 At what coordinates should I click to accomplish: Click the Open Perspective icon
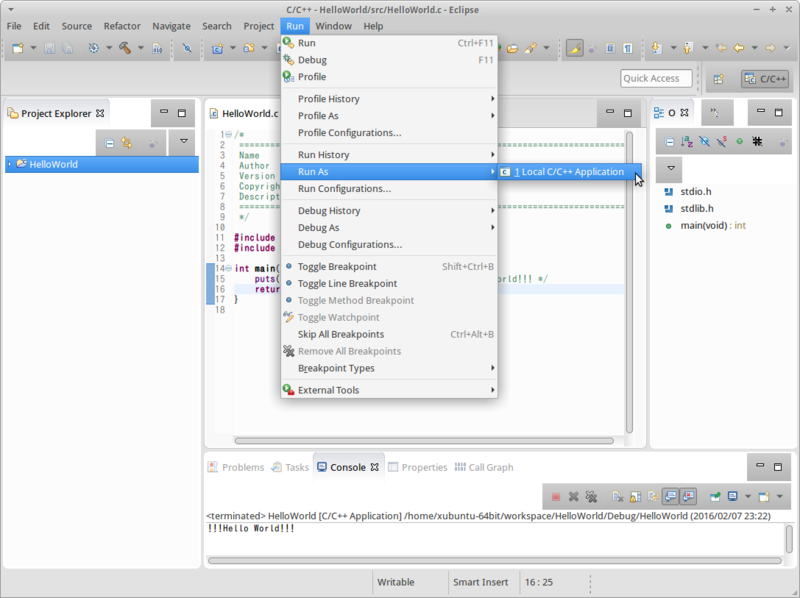719,79
